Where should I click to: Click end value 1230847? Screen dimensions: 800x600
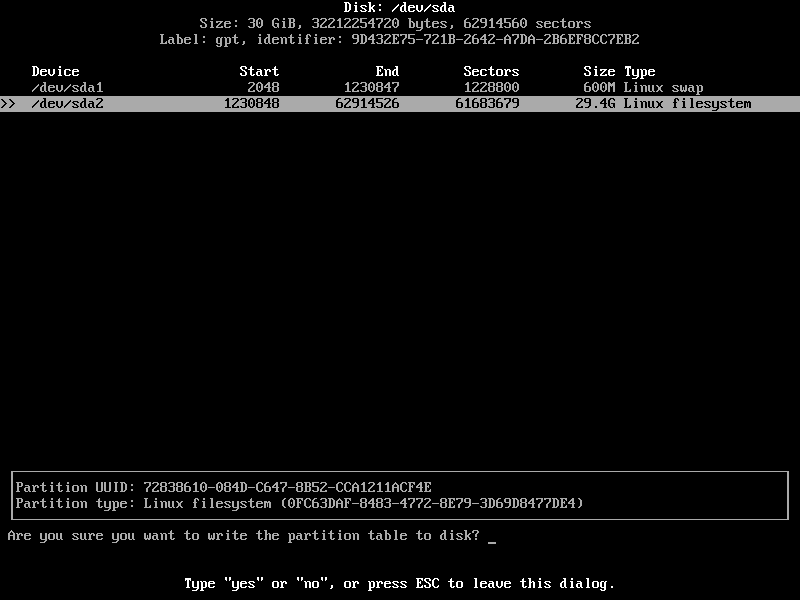click(x=371, y=88)
